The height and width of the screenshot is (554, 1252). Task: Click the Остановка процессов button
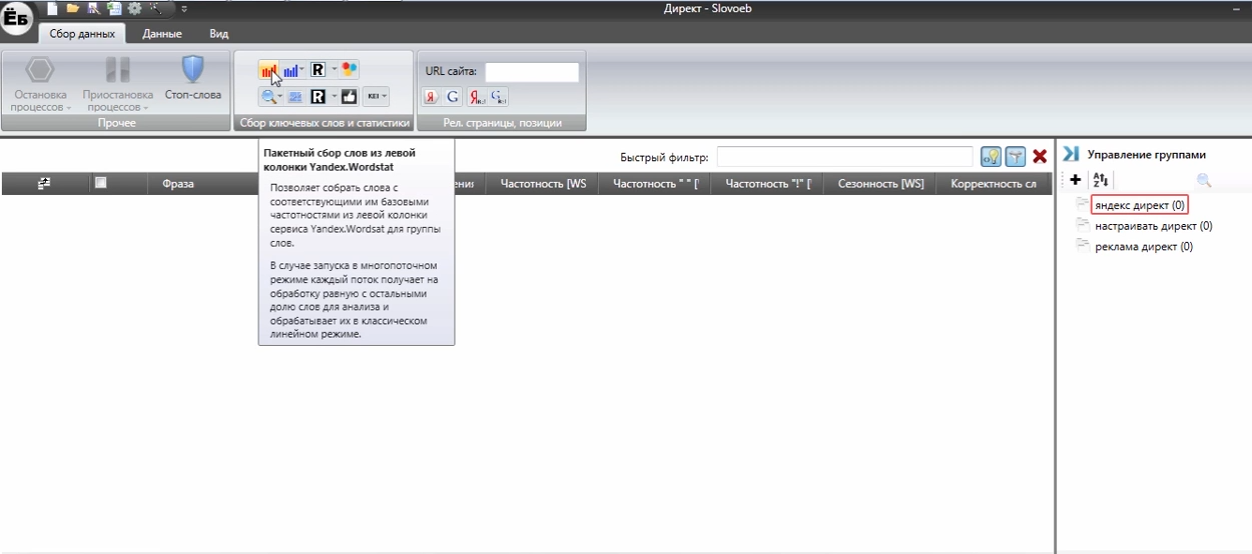(x=40, y=83)
